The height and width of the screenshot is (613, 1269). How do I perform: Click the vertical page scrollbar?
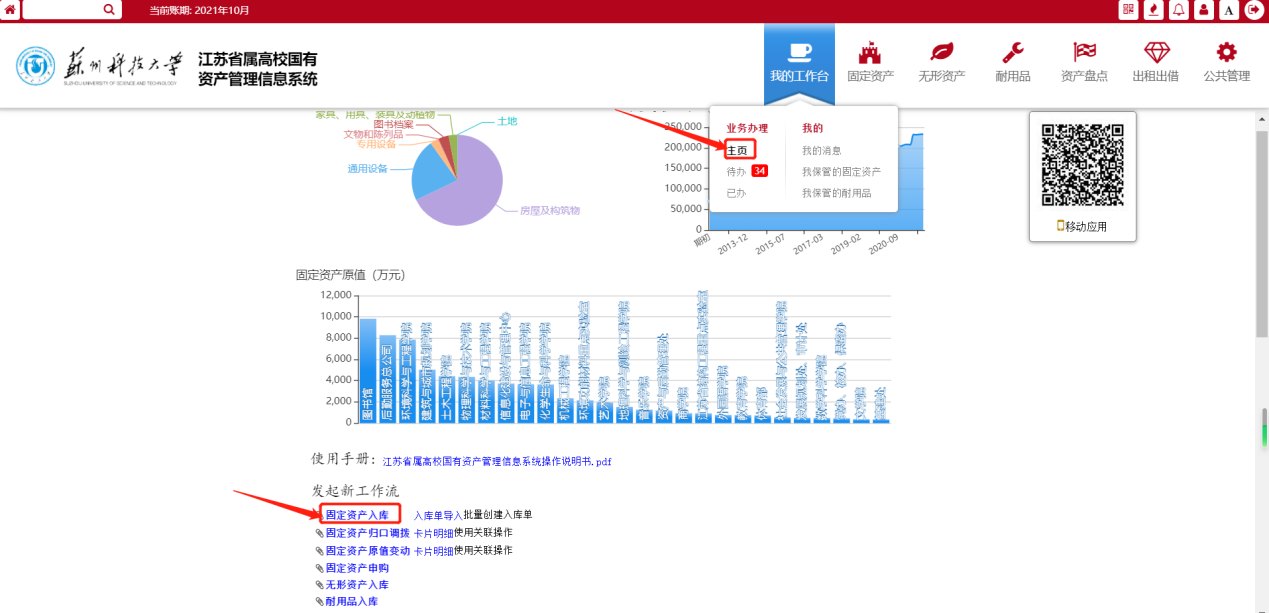[x=1262, y=300]
